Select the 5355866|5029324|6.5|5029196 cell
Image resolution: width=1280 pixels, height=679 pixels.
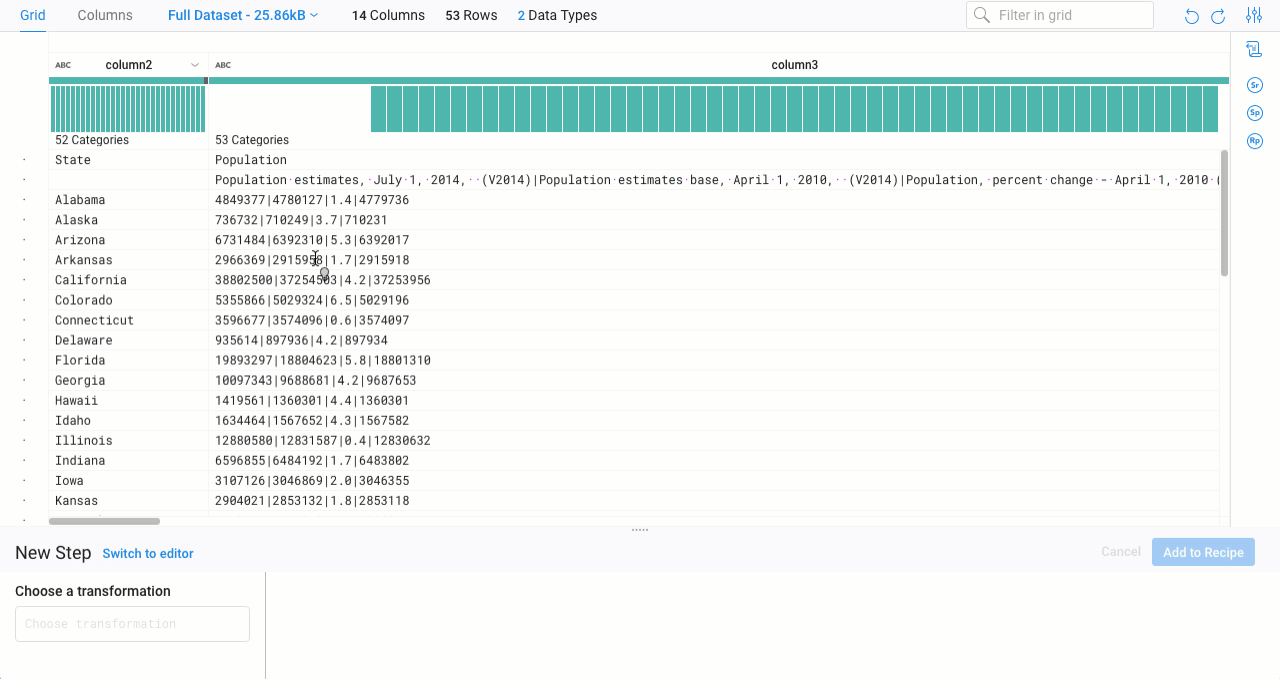point(714,300)
